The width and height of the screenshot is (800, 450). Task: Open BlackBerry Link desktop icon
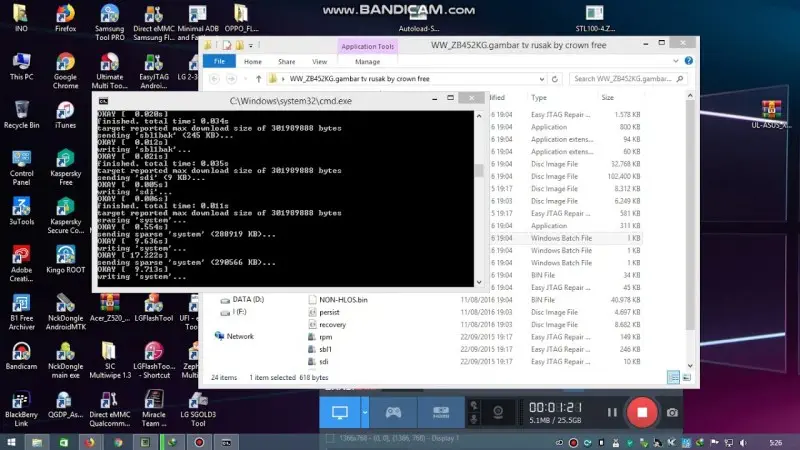pos(21,409)
